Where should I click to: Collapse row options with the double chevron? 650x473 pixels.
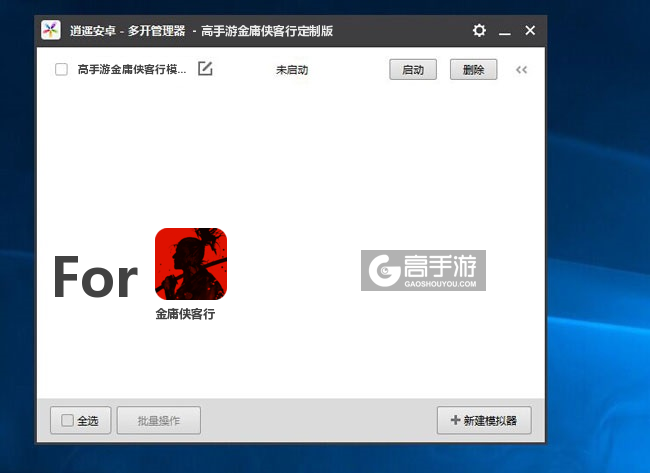[x=521, y=70]
